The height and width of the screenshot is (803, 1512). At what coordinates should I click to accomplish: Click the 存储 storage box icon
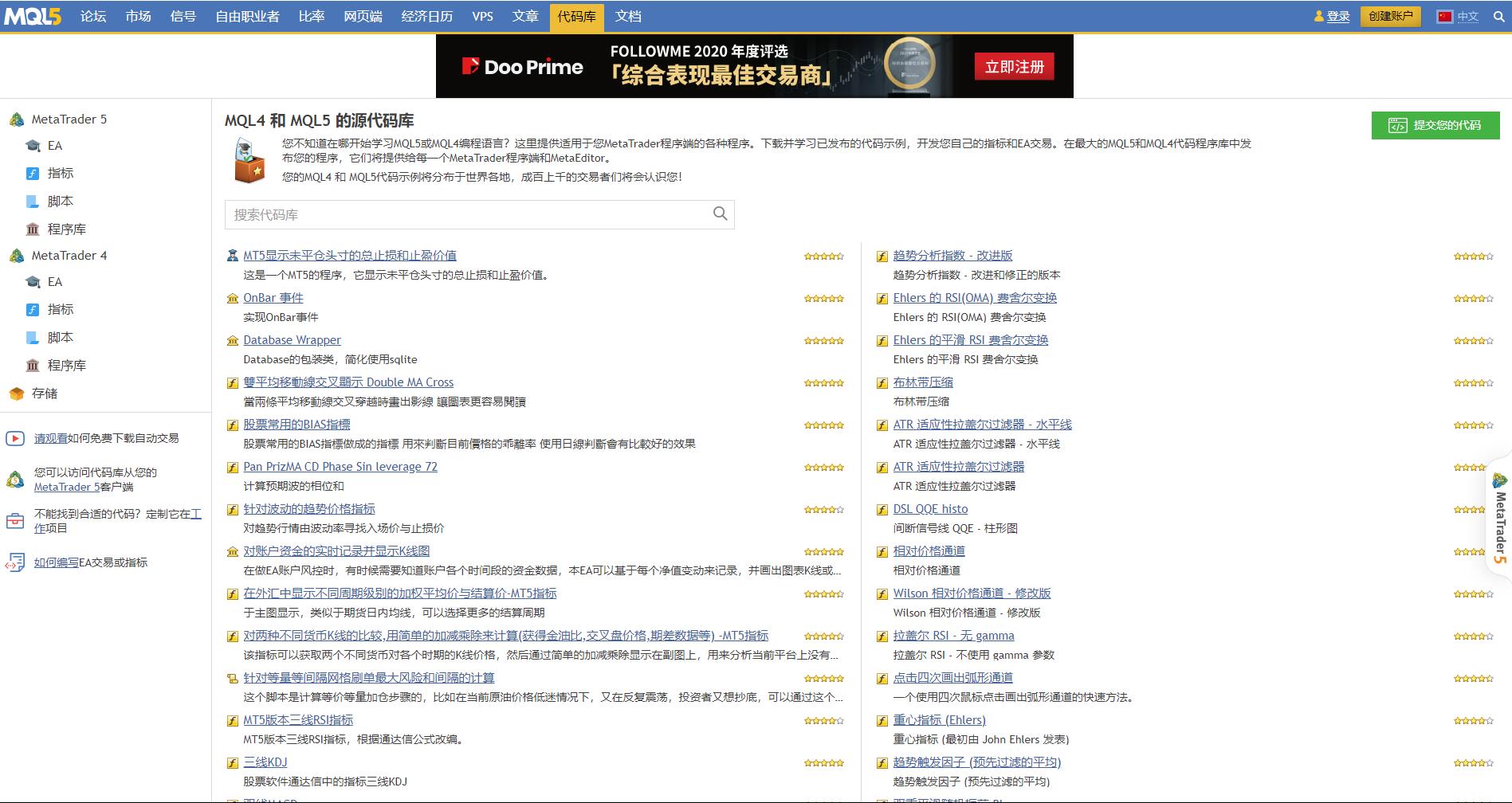(x=17, y=394)
